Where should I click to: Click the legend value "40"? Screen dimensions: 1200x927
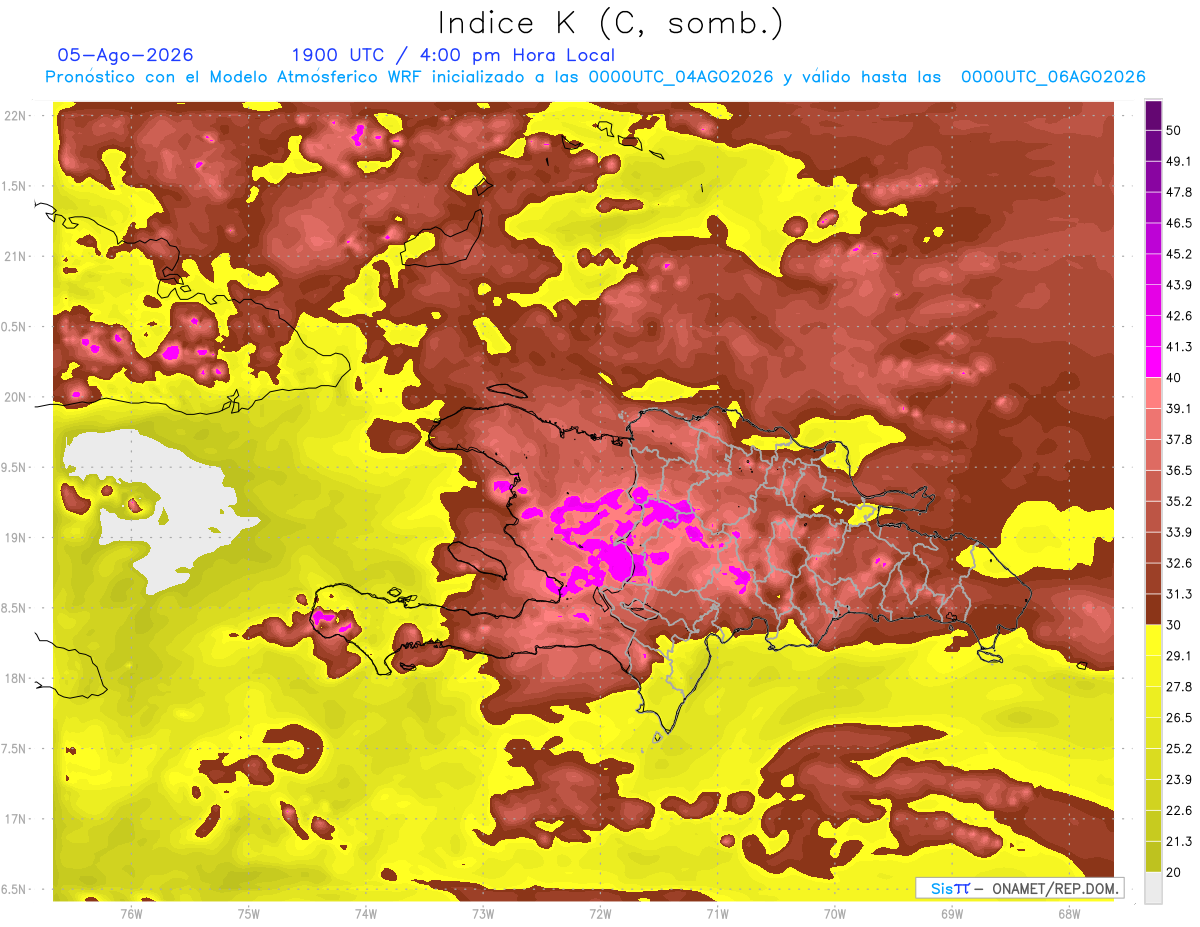click(1174, 377)
